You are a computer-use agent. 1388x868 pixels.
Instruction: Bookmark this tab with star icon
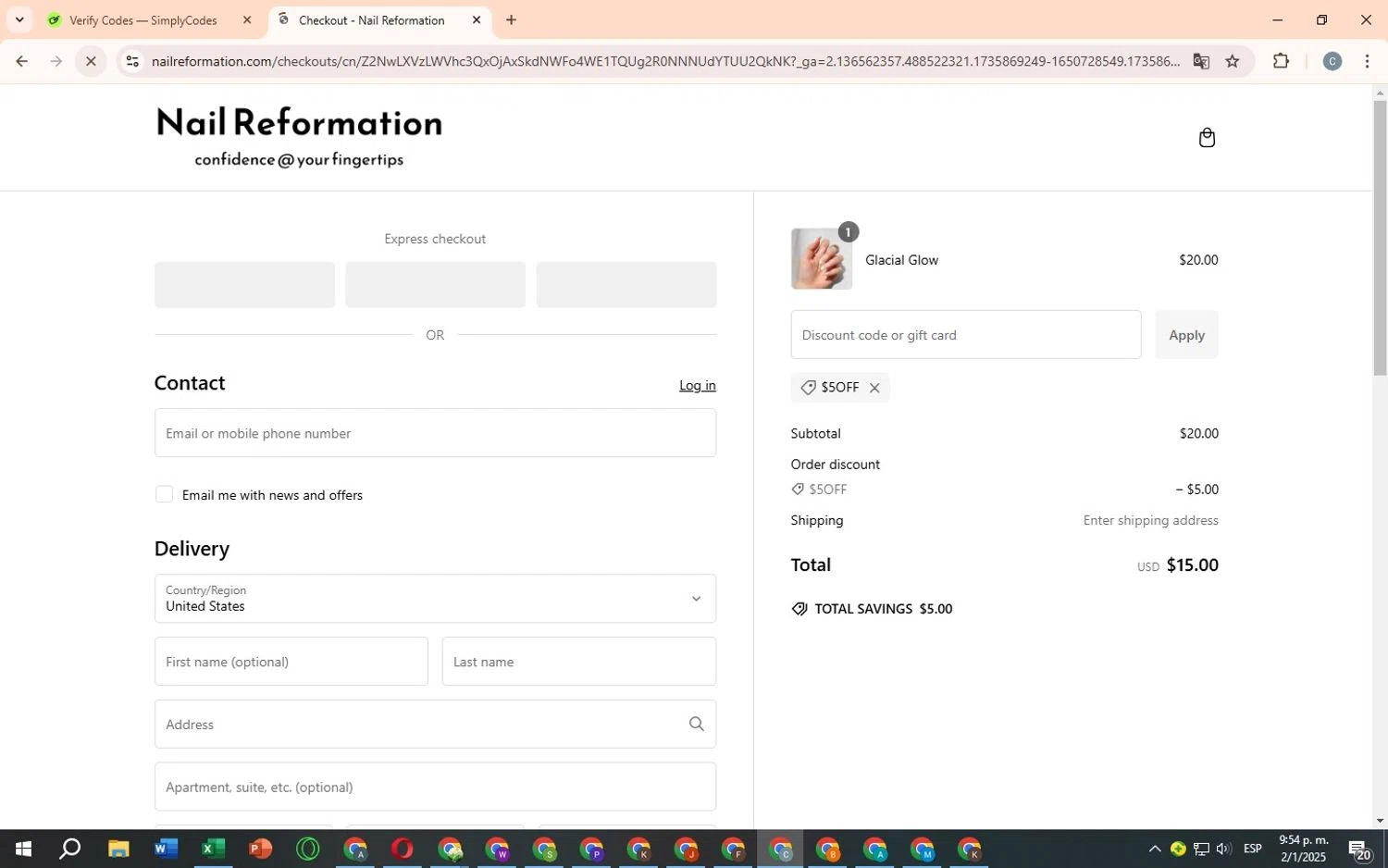point(1233,61)
